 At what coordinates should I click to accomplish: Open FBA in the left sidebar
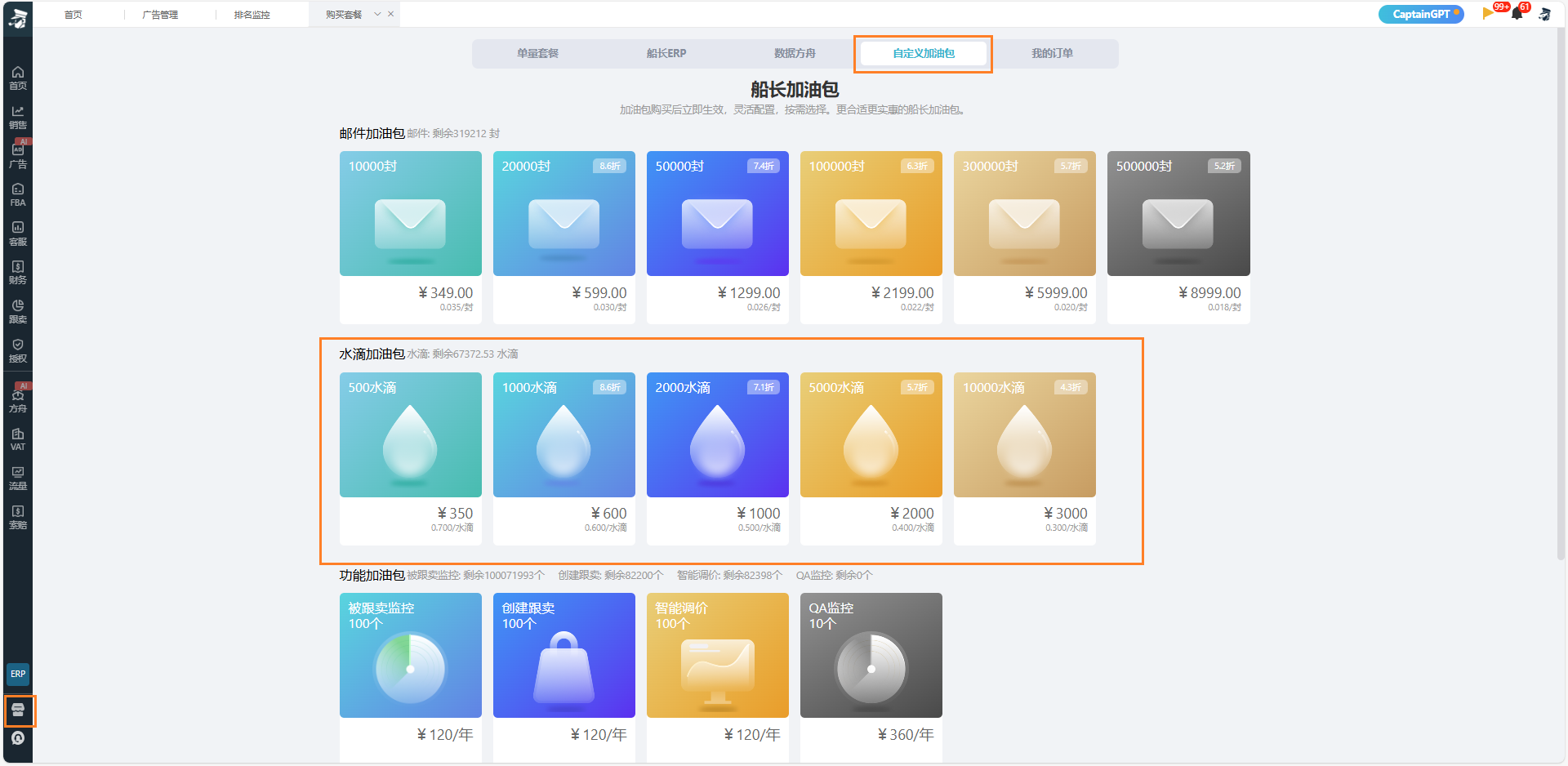tap(18, 195)
